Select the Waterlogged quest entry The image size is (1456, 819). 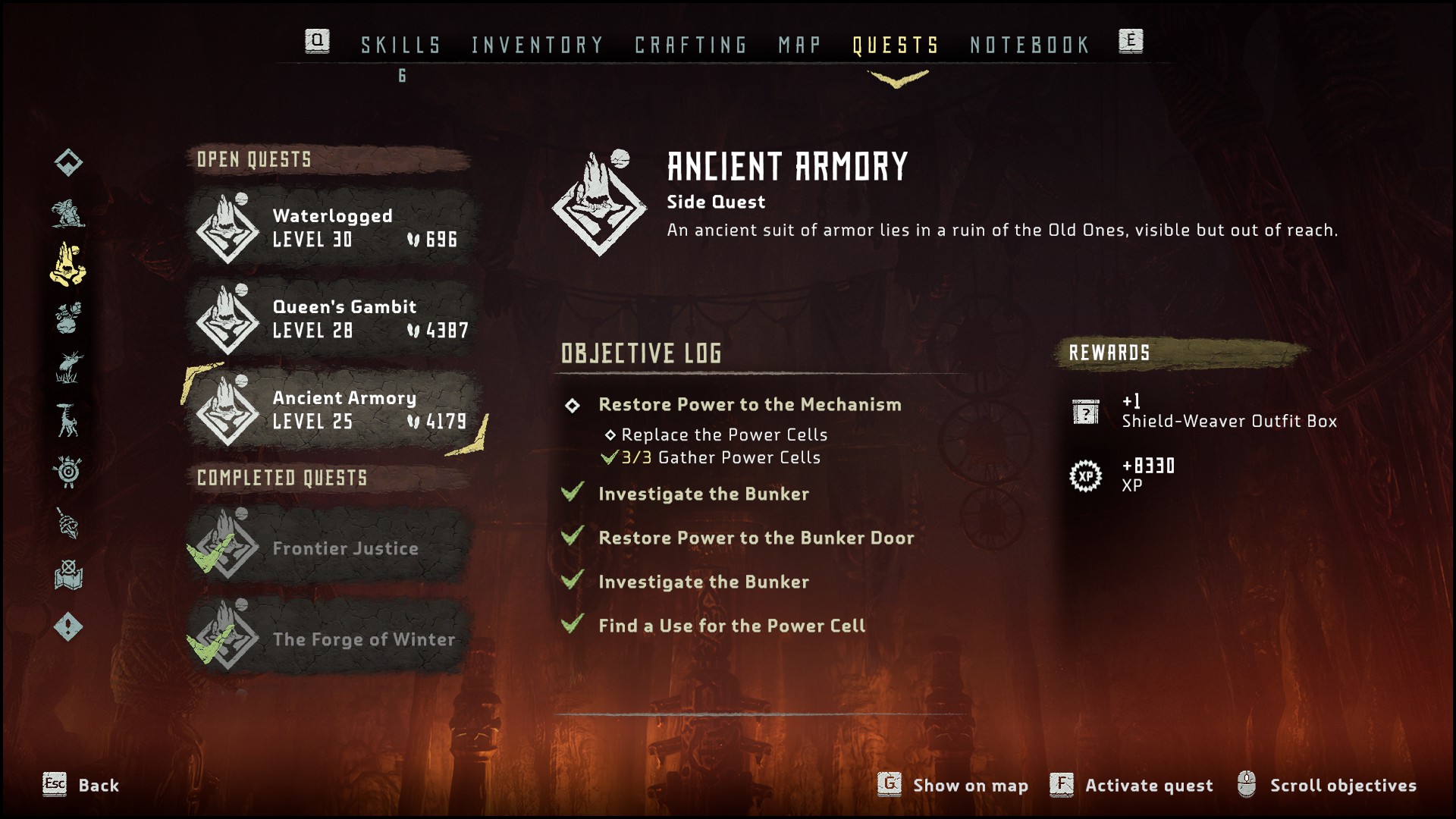click(334, 227)
